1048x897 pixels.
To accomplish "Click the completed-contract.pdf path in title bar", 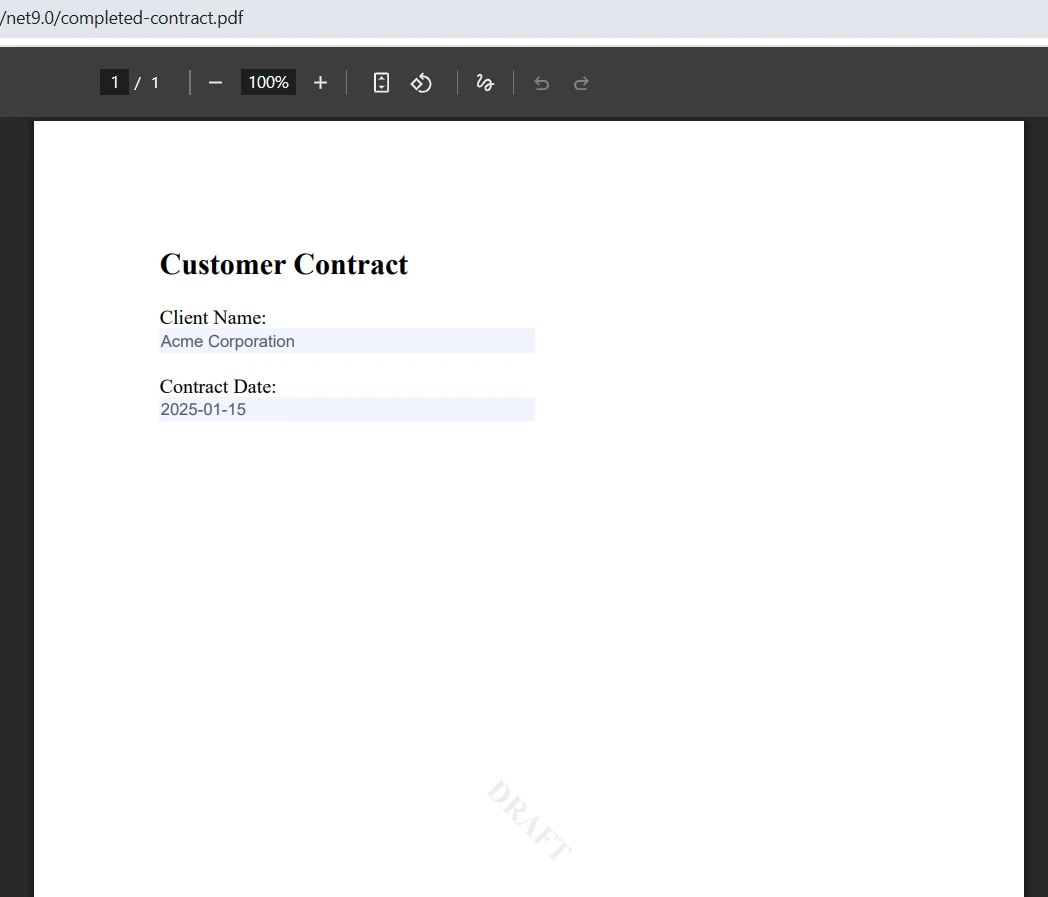I will (123, 17).
